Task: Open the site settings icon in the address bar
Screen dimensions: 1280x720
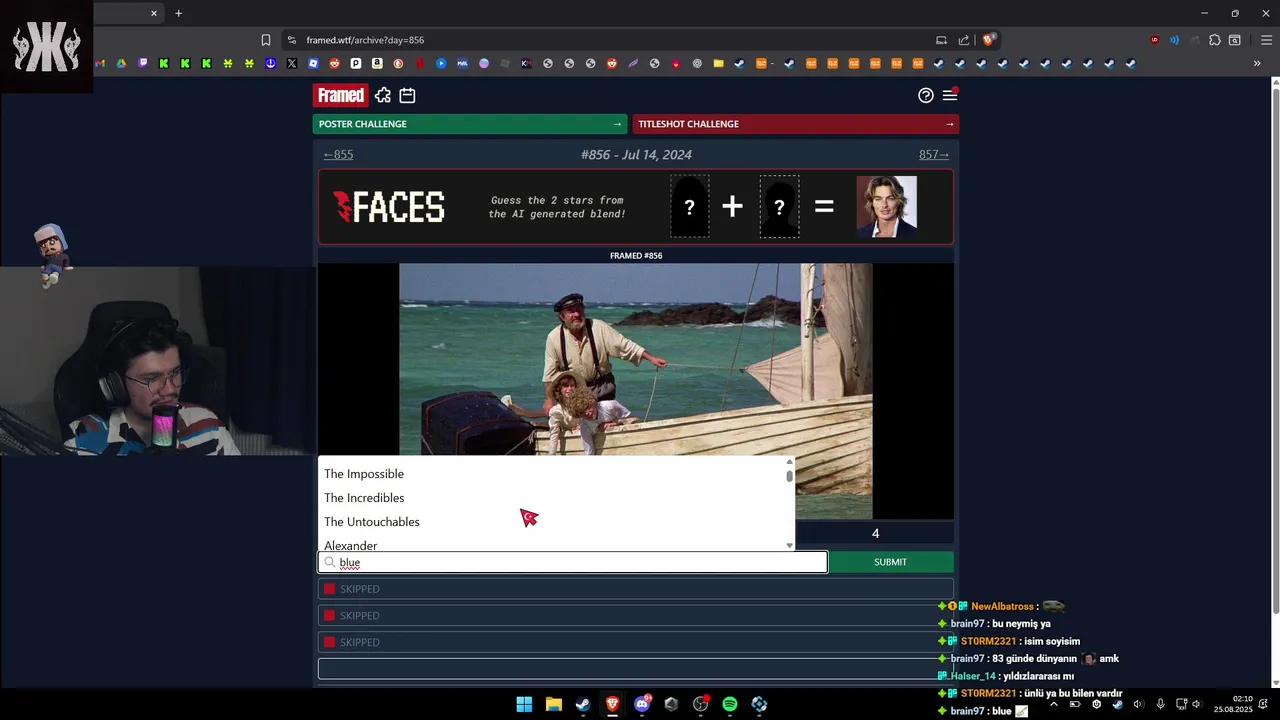Action: (x=291, y=40)
